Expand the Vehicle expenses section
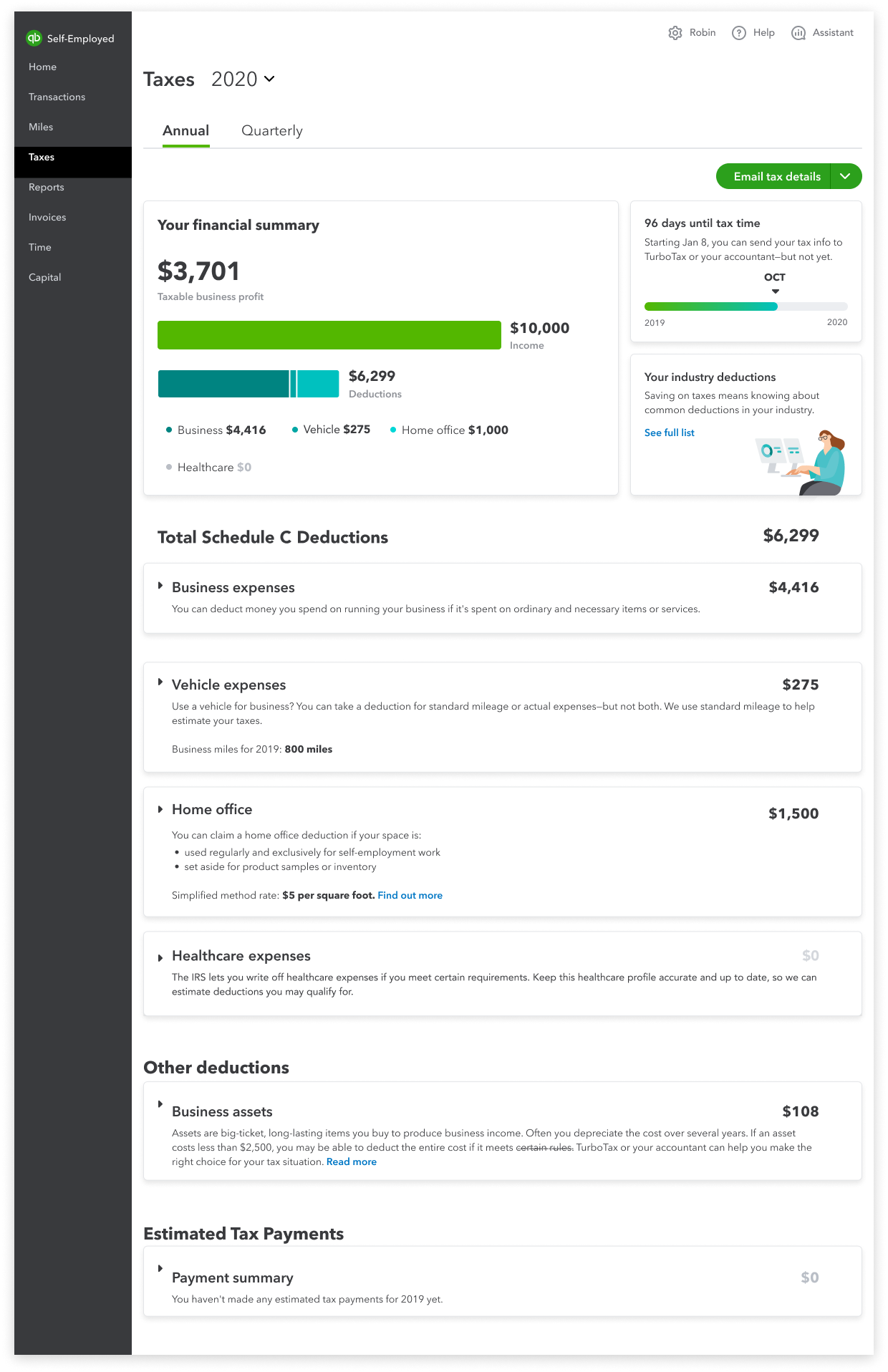The height and width of the screenshot is (1372, 888). point(160,682)
